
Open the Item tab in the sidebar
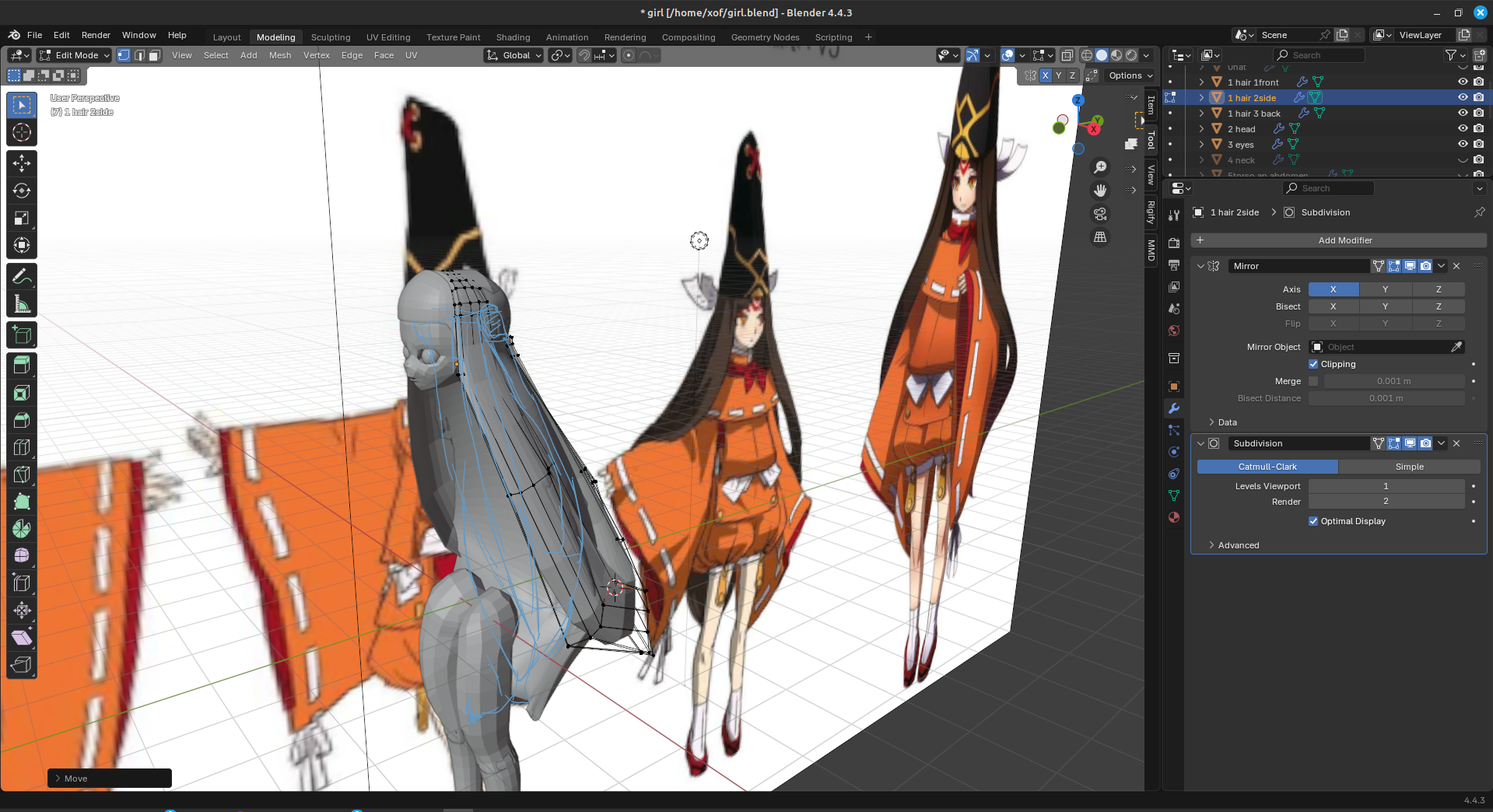tap(1151, 105)
